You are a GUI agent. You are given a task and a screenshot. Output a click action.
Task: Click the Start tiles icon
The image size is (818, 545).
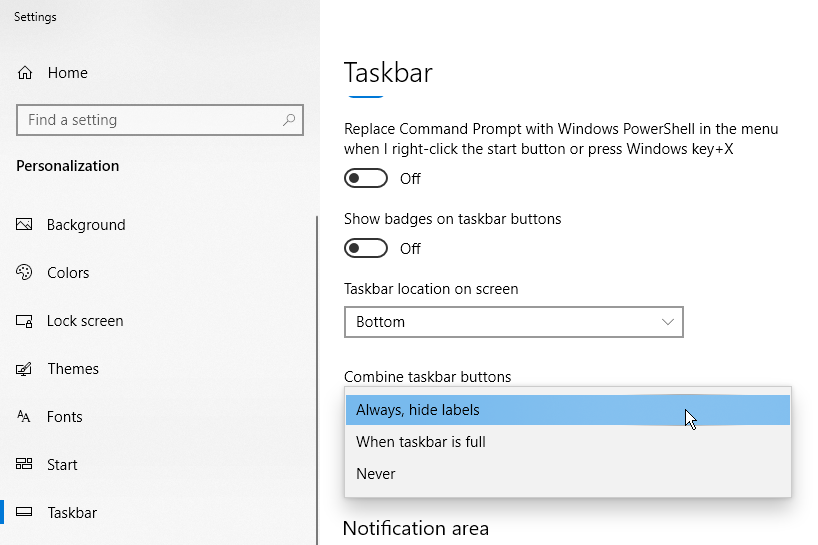[x=24, y=464]
